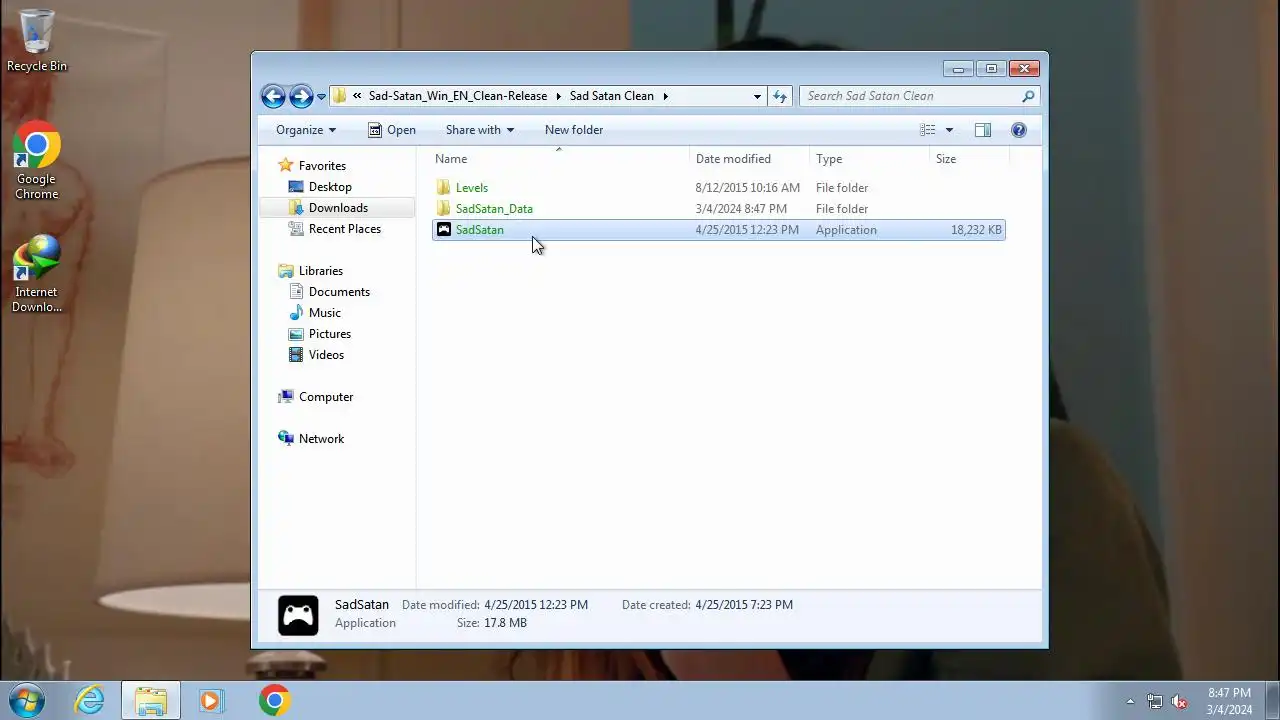
Task: Open Documents library
Action: pyautogui.click(x=339, y=292)
